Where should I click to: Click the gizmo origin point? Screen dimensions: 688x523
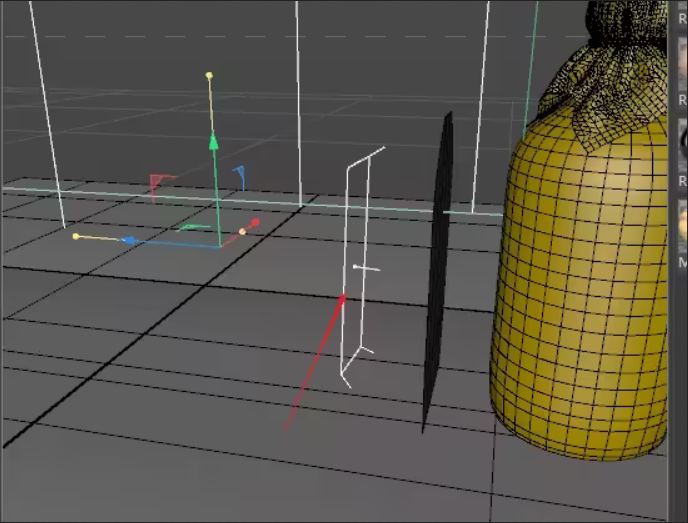click(x=220, y=246)
